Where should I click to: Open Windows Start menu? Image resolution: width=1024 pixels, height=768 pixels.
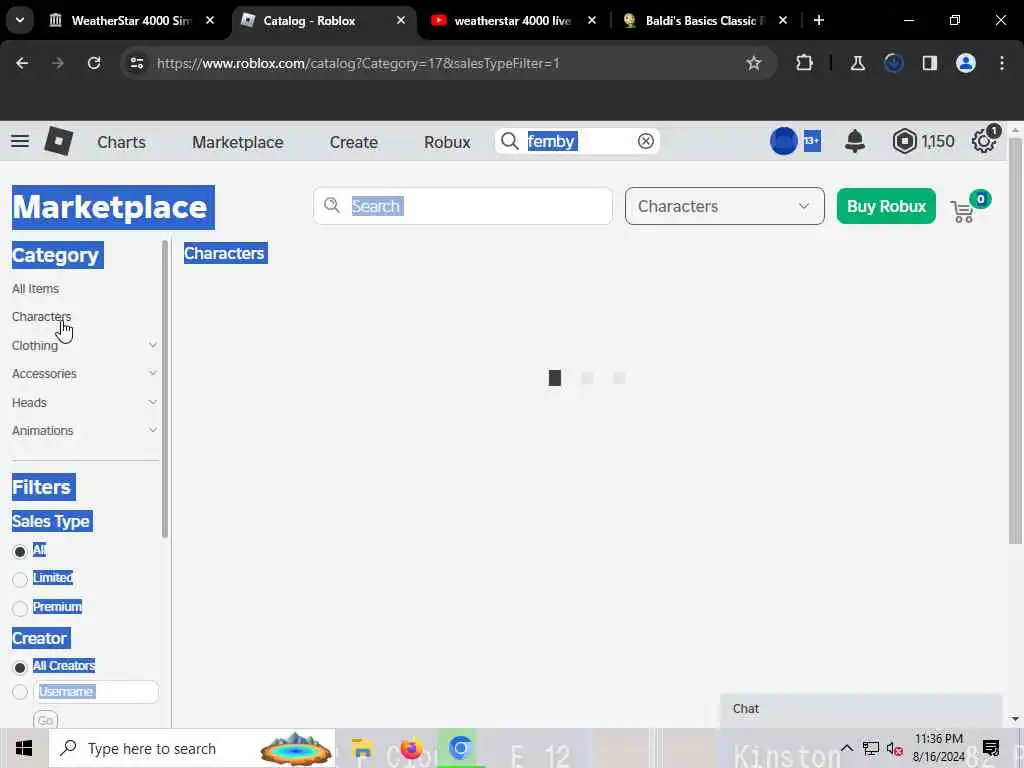24,748
